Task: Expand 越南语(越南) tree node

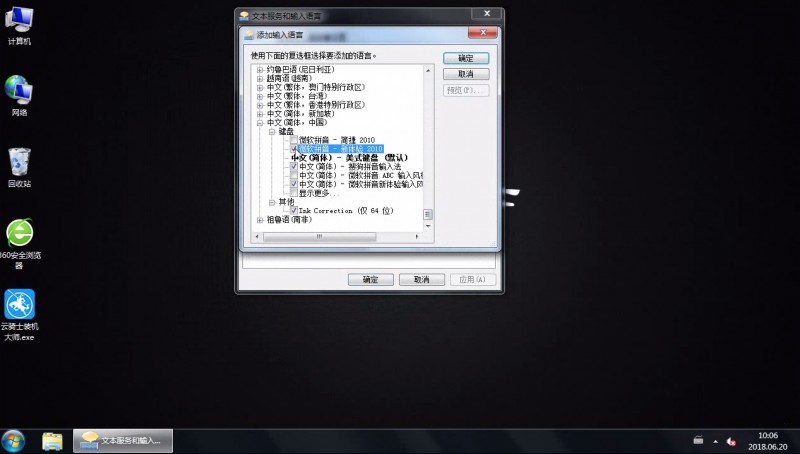Action: click(260, 78)
